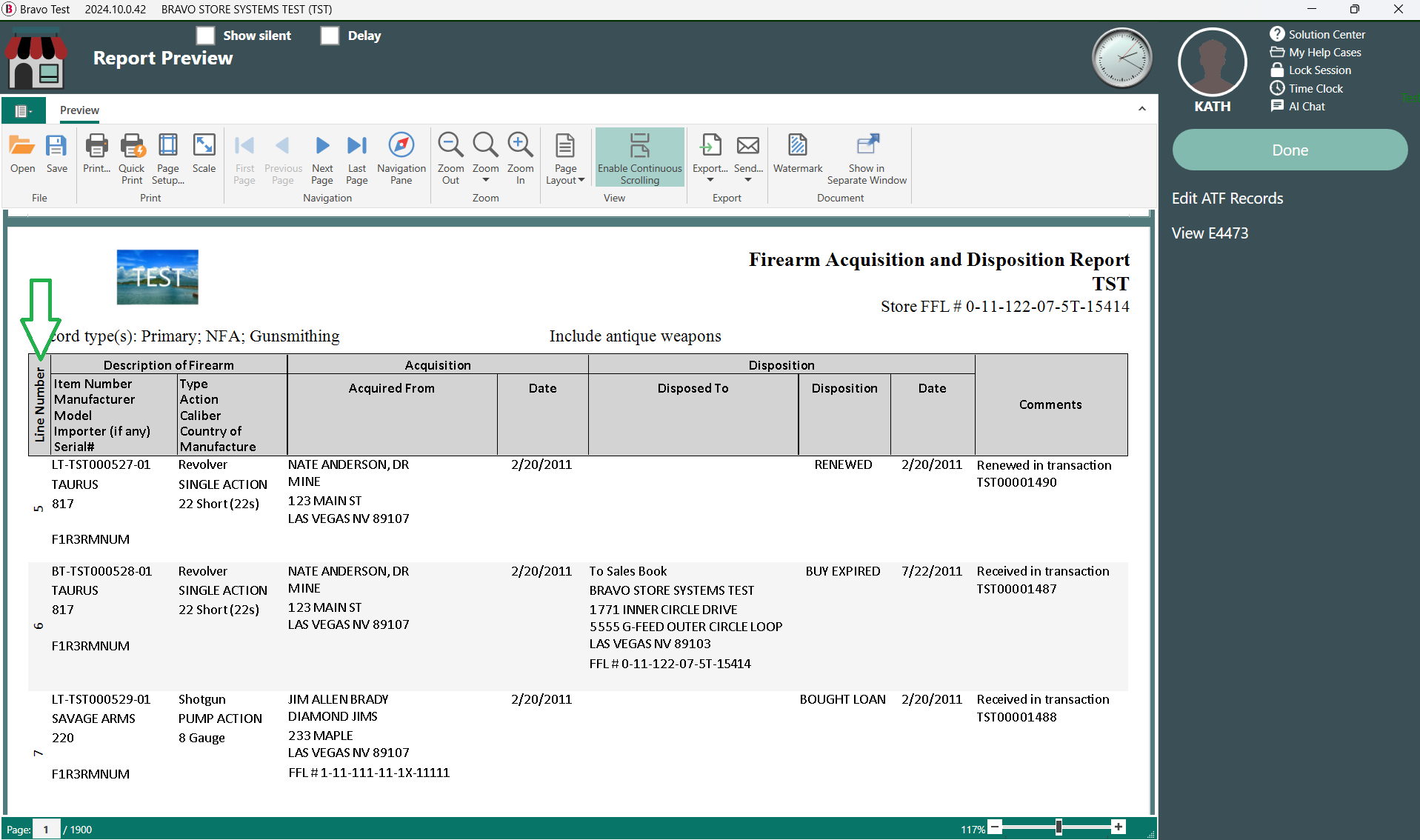1420x840 pixels.
Task: Click the KATH user avatar
Action: click(x=1213, y=62)
